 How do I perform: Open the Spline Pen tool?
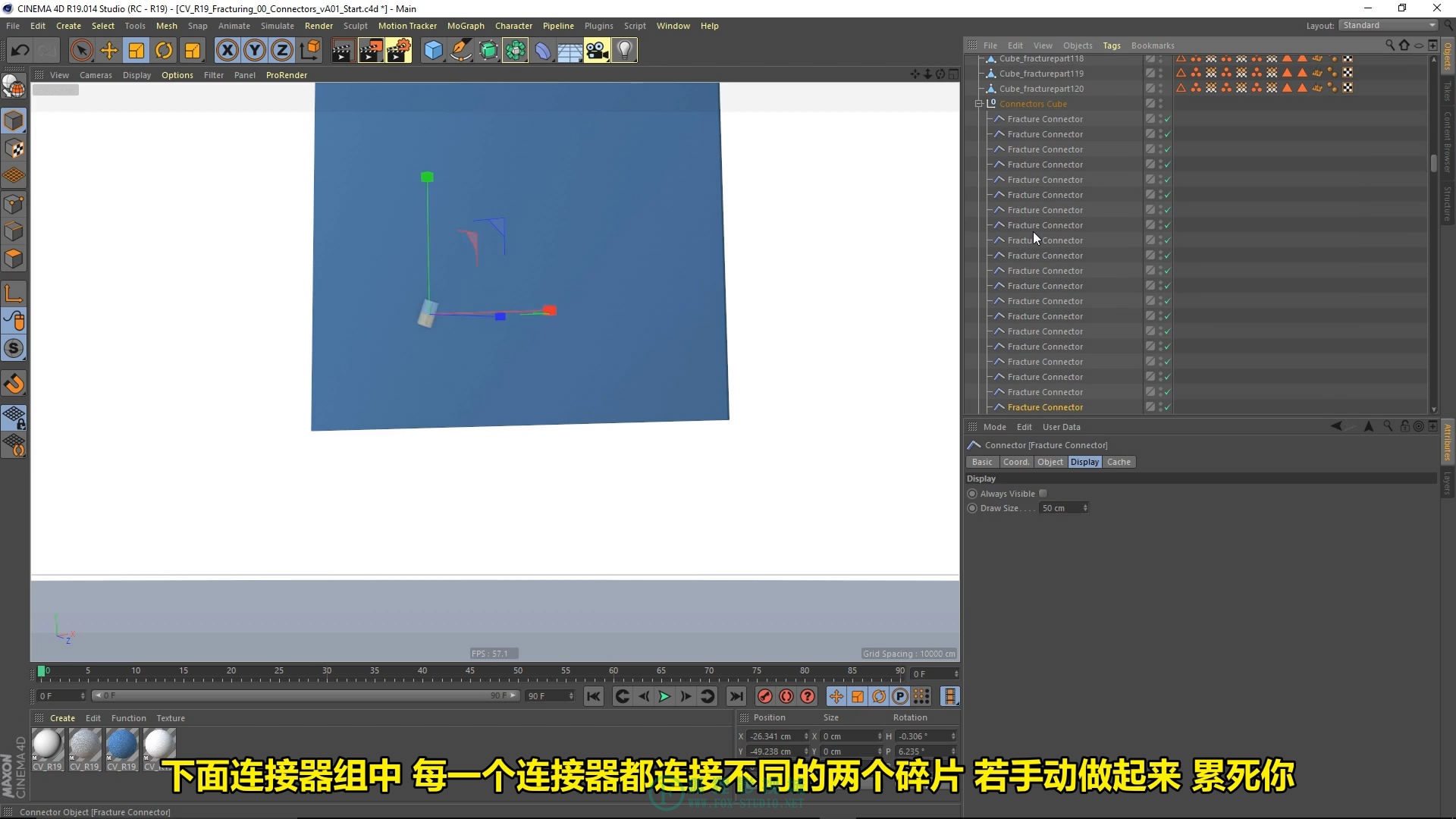461,51
